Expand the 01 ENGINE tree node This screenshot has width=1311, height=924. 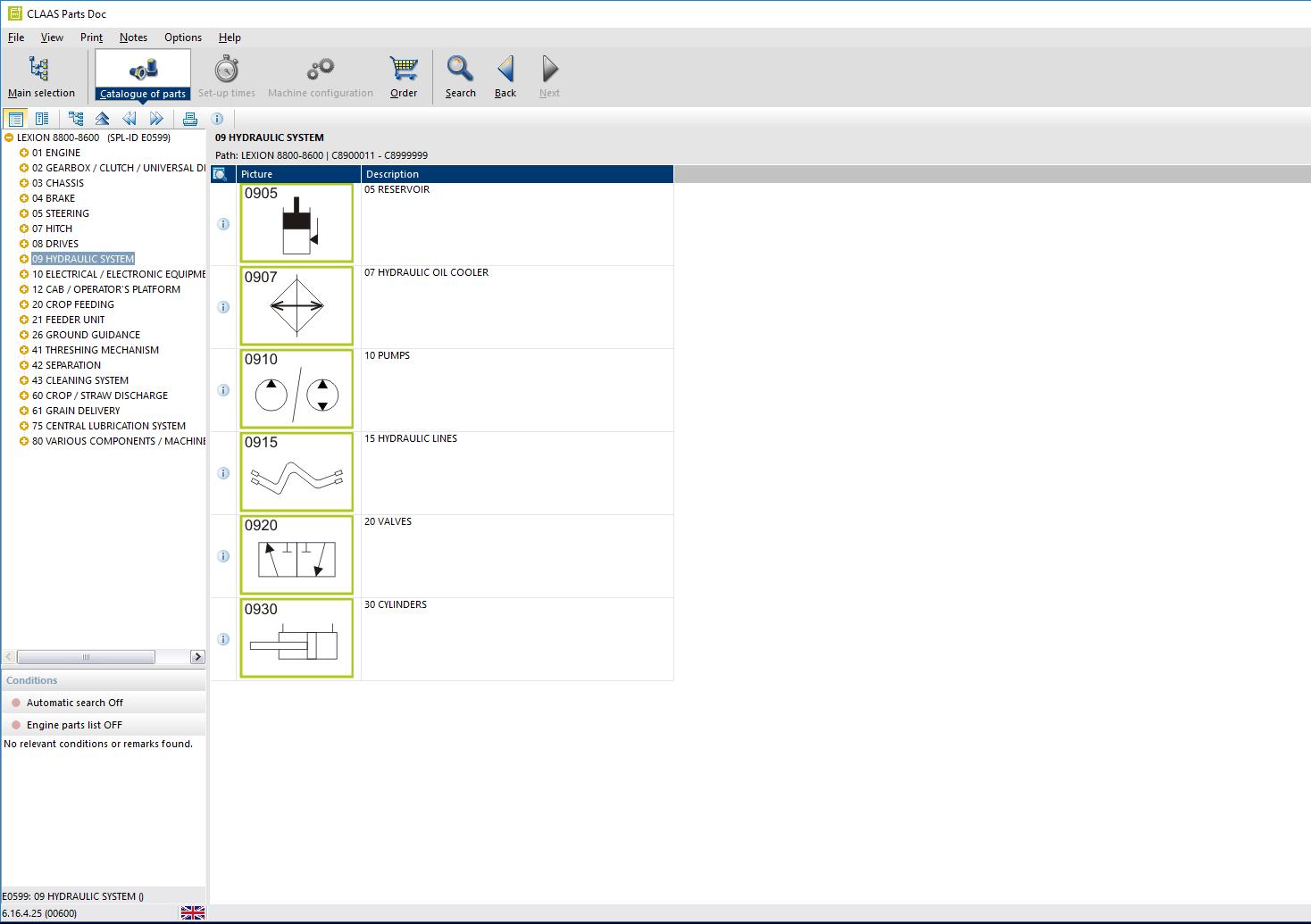[24, 153]
